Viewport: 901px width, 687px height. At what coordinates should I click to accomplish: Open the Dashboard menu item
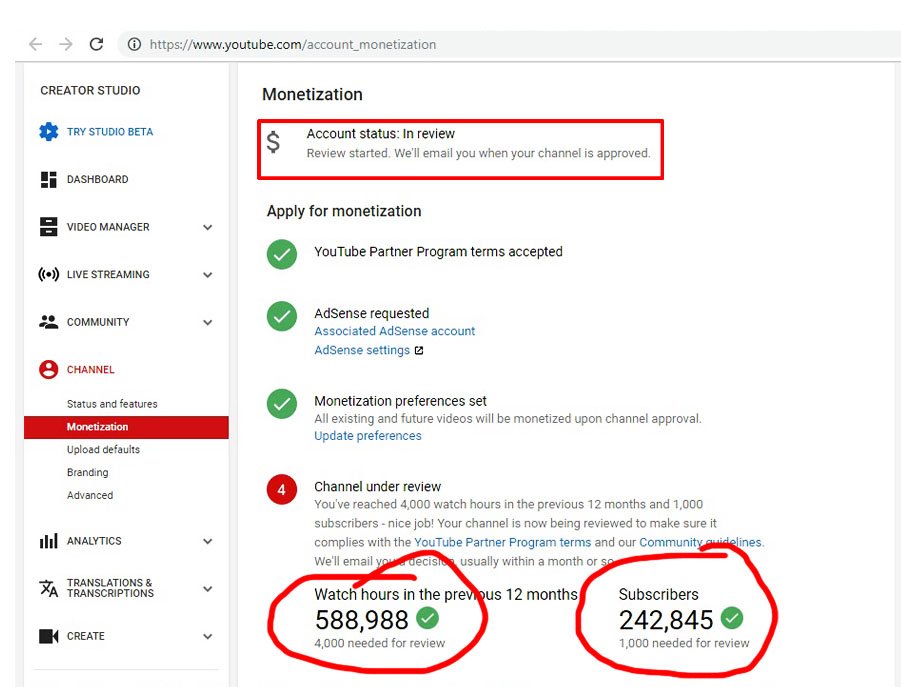[97, 179]
